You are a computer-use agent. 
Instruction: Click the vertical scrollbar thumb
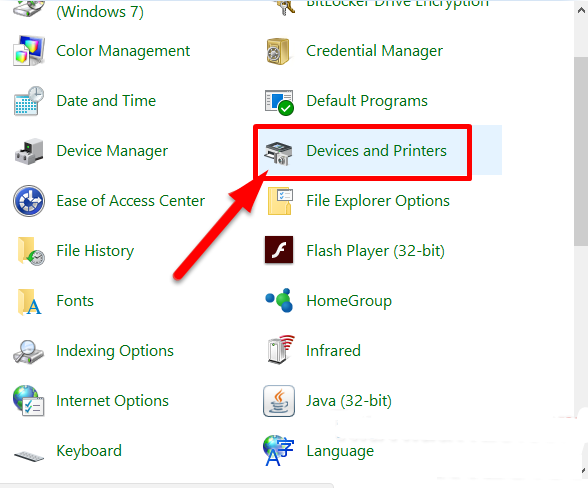(581, 152)
